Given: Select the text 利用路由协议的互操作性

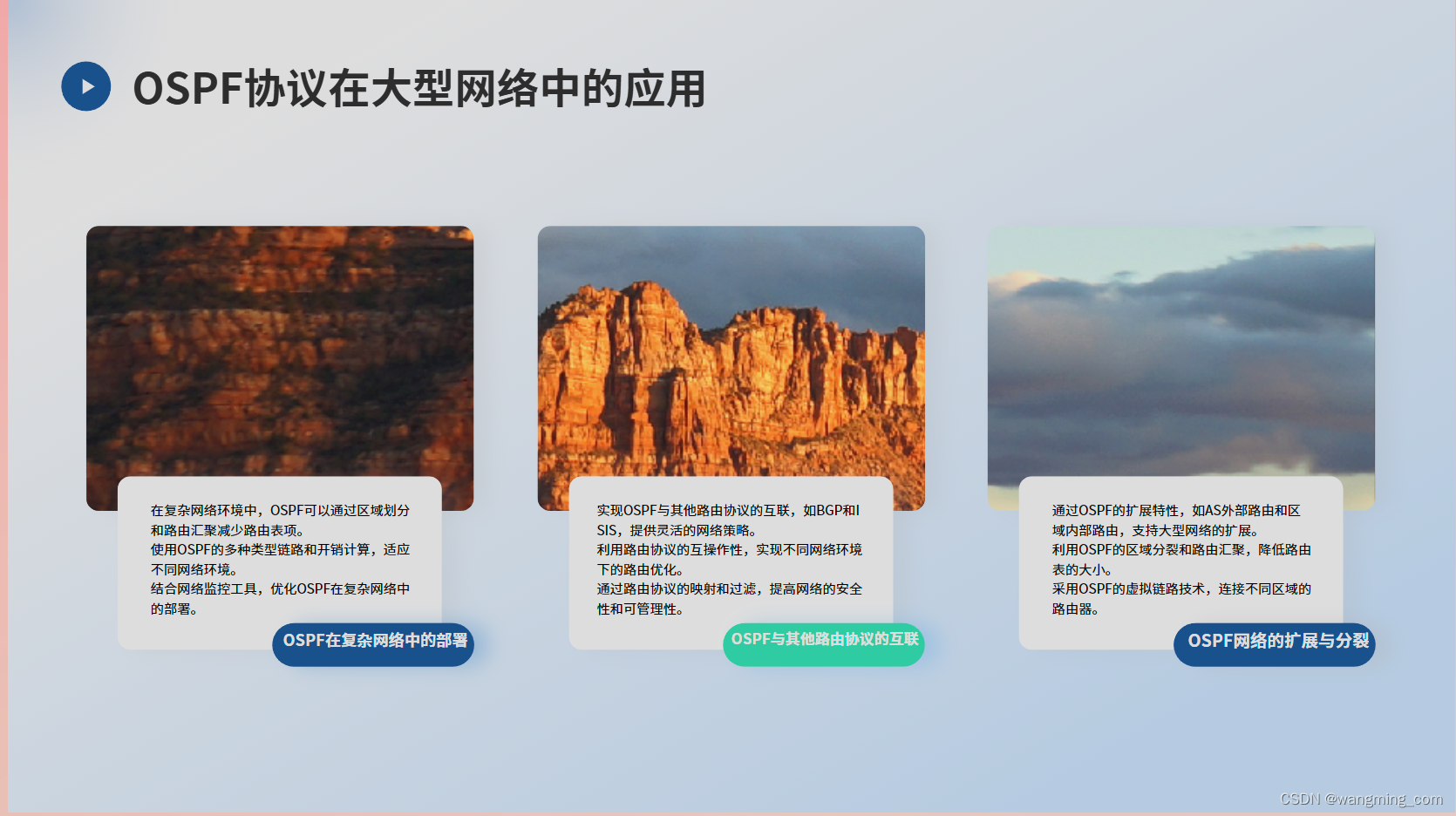Looking at the screenshot, I should [x=670, y=550].
